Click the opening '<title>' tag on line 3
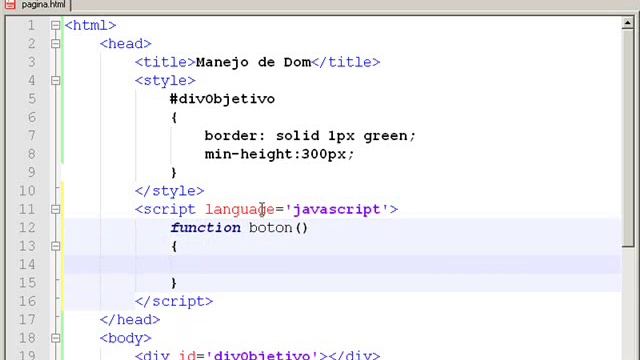The image size is (640, 360). [165, 62]
